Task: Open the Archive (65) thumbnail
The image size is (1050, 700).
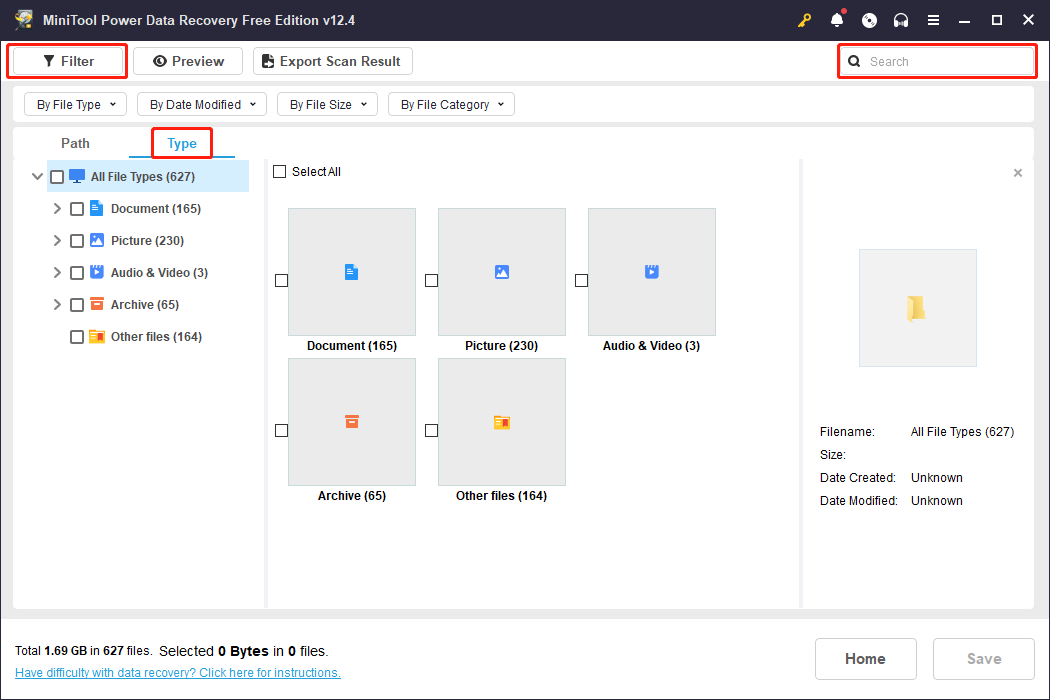Action: [352, 422]
